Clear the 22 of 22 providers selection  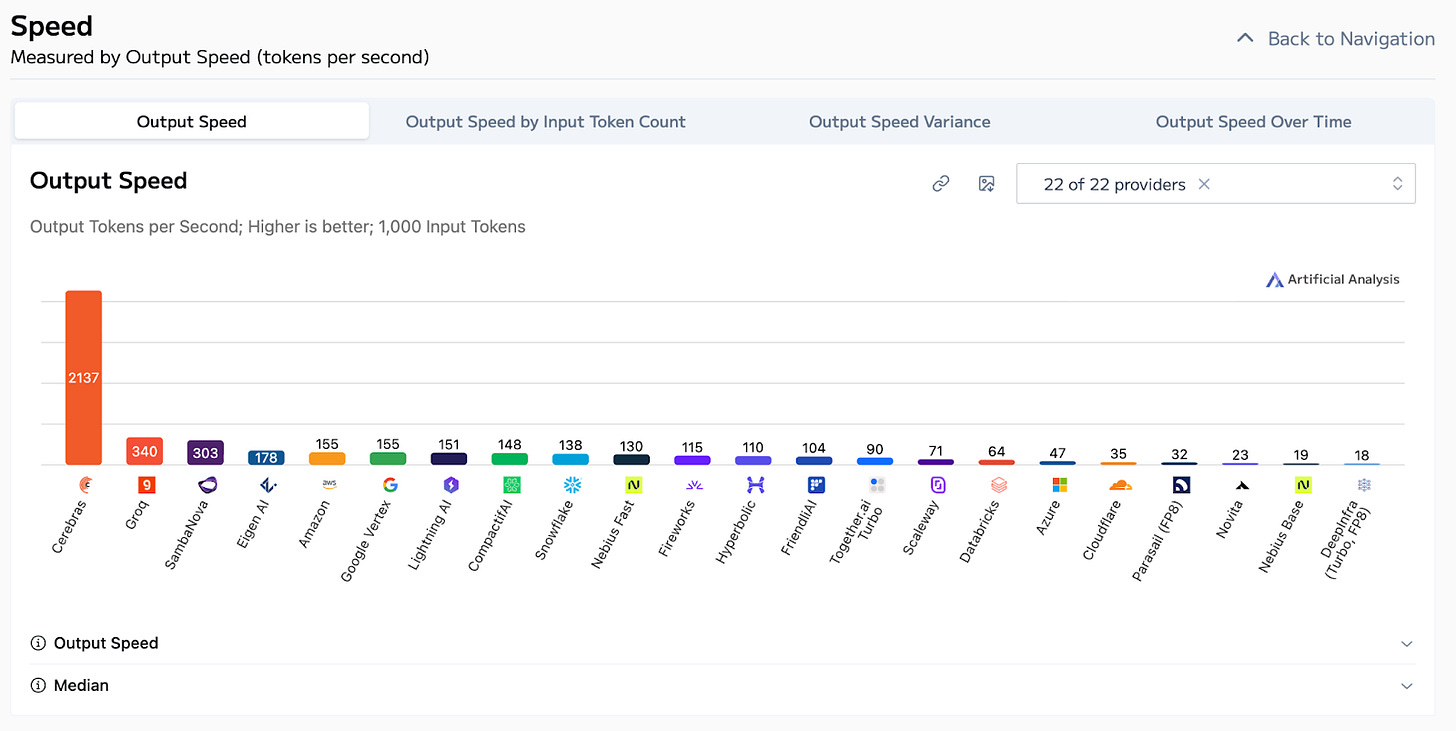[x=1204, y=184]
